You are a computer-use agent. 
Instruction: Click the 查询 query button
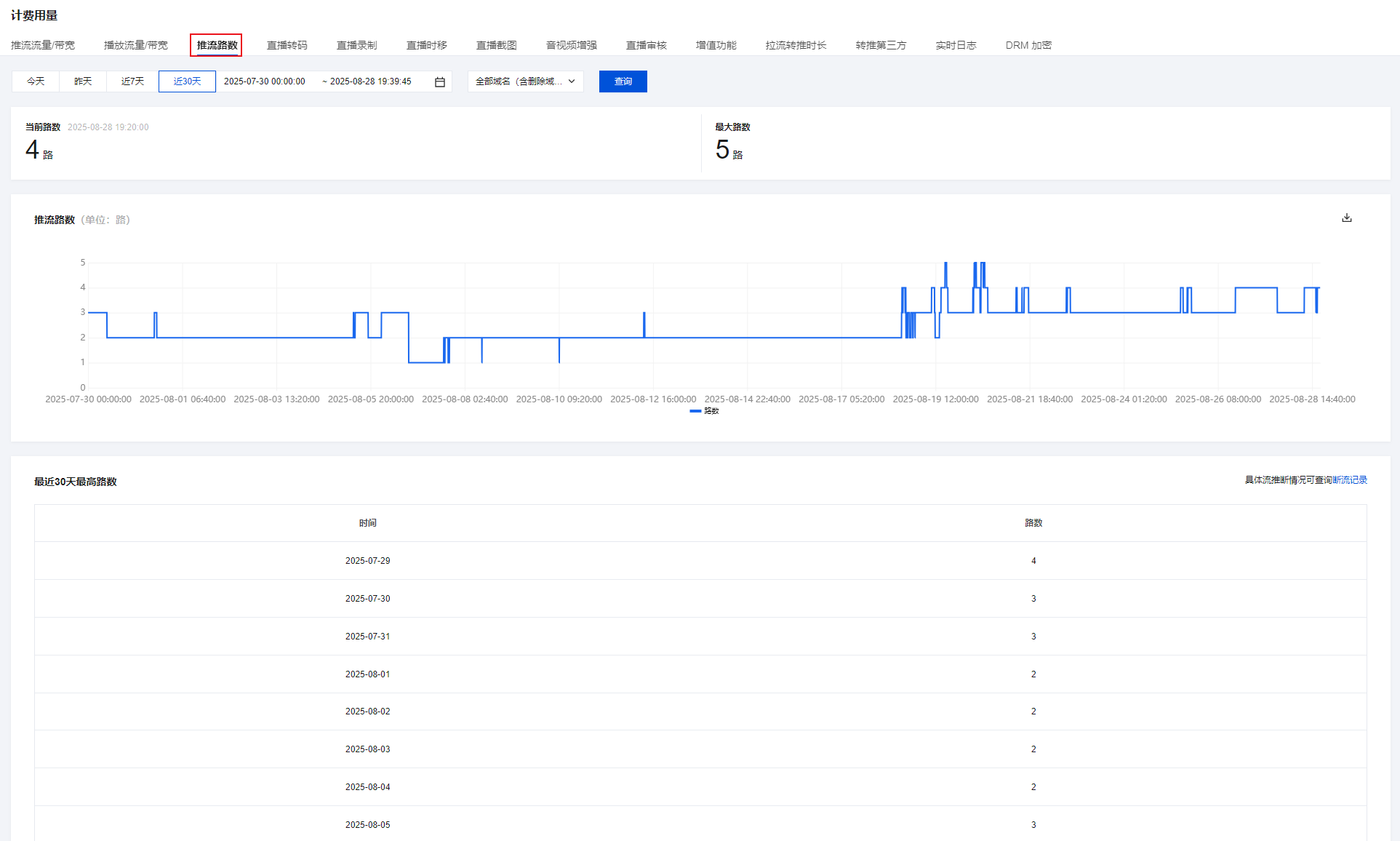coord(623,81)
